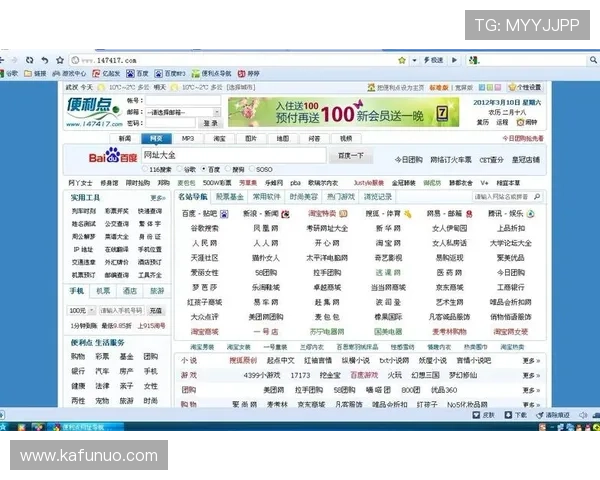
Task: Select the SOSO radio button
Action: coord(251,169)
